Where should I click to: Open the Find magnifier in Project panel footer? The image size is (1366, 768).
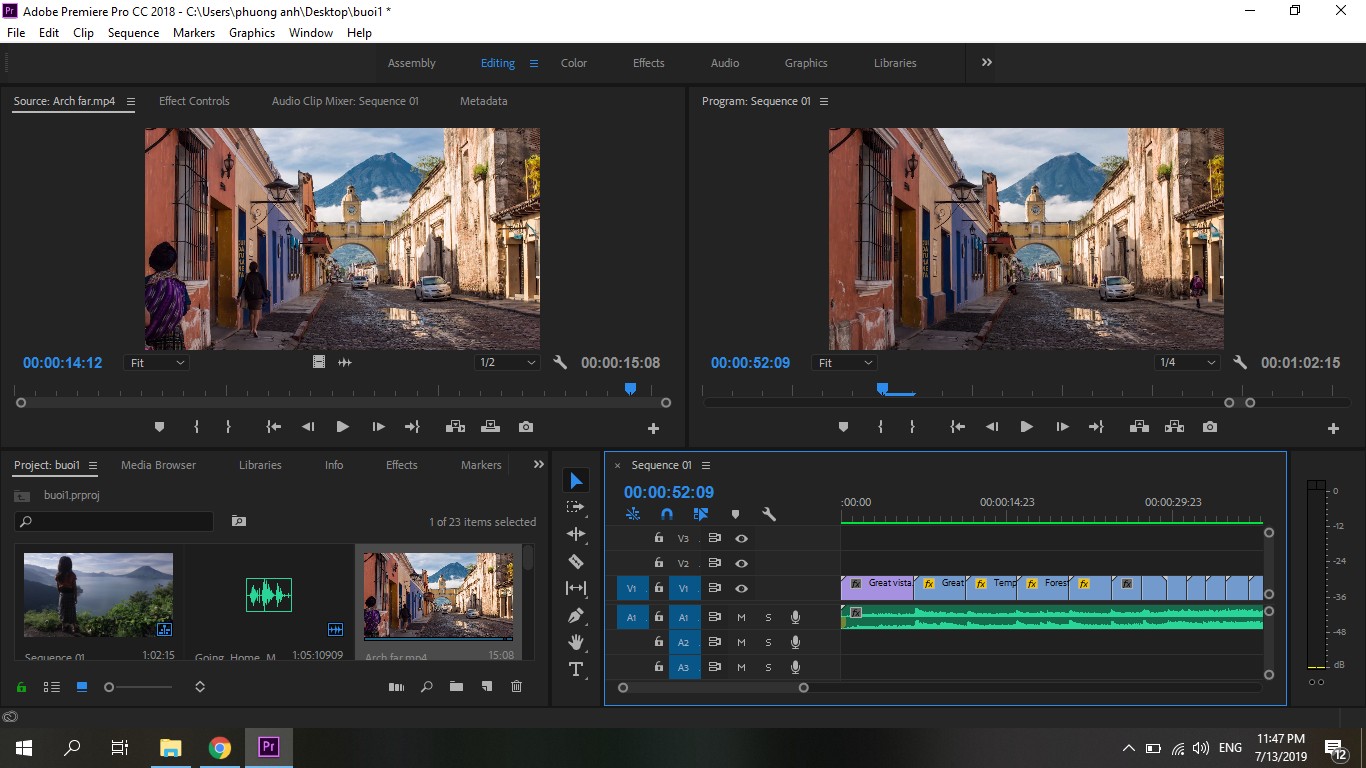[x=427, y=686]
